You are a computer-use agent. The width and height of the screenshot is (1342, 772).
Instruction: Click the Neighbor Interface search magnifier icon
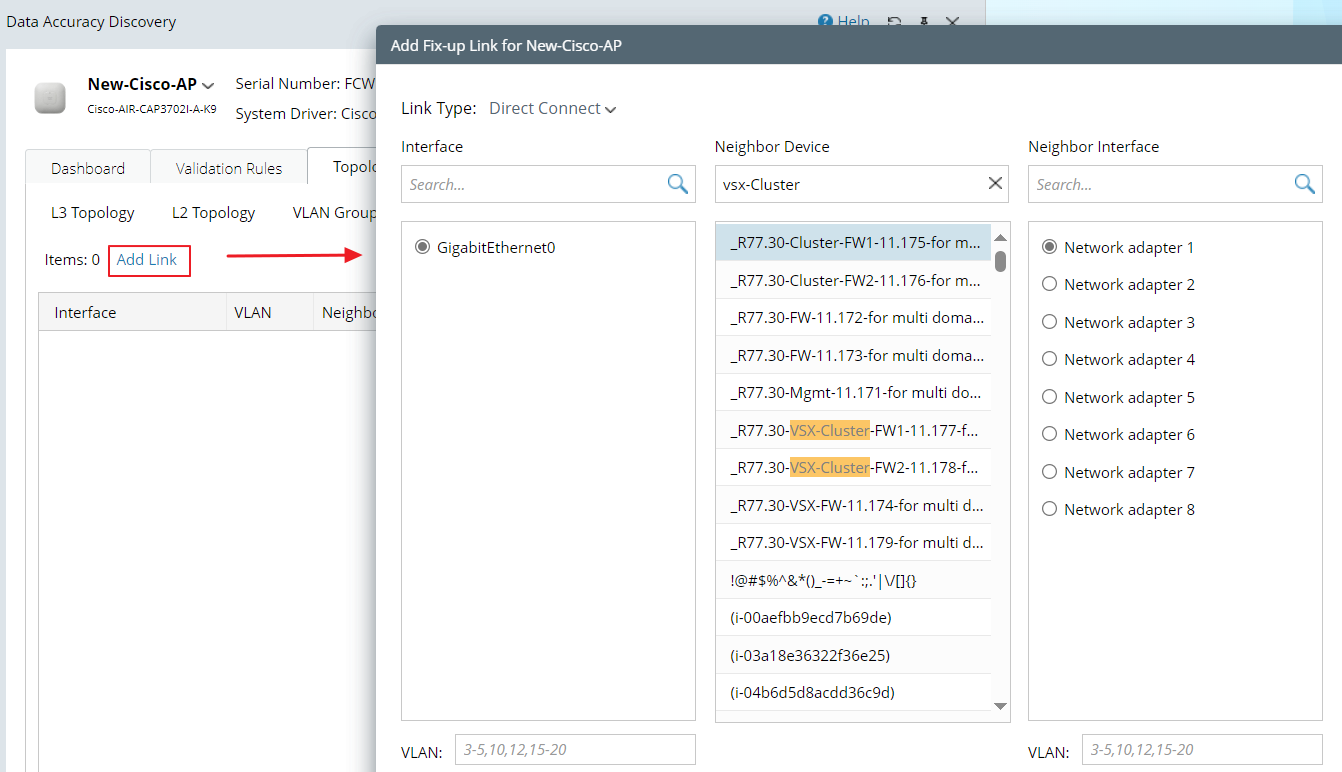click(1304, 183)
